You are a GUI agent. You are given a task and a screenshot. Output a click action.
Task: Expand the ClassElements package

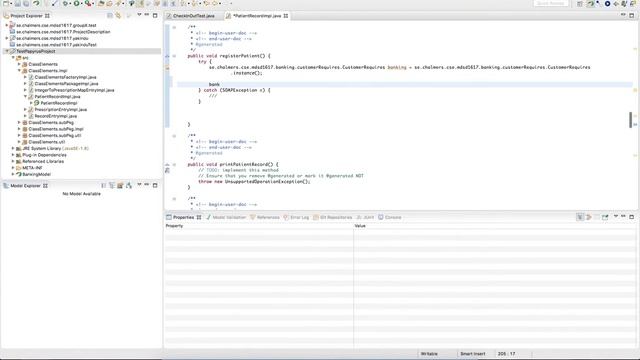point(19,64)
